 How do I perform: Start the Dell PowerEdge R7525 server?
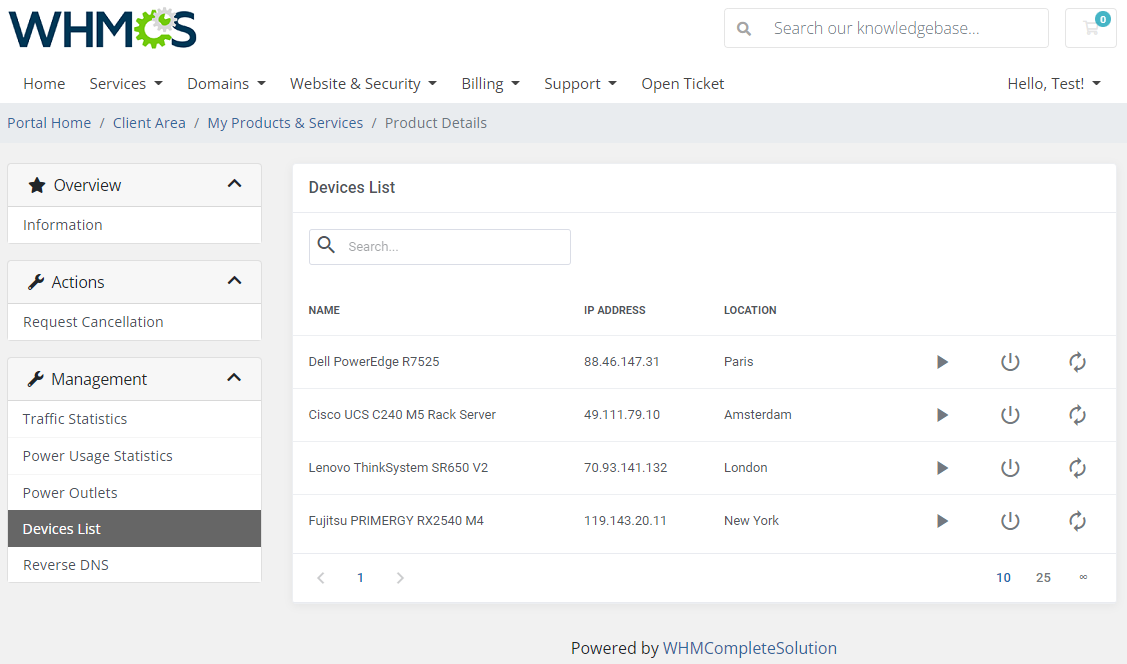pyautogui.click(x=942, y=362)
